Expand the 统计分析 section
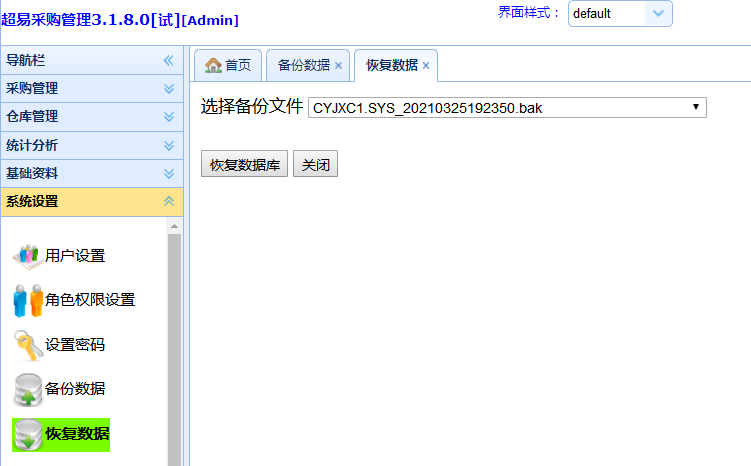Screen dimensions: 751x466 pyautogui.click(x=168, y=145)
